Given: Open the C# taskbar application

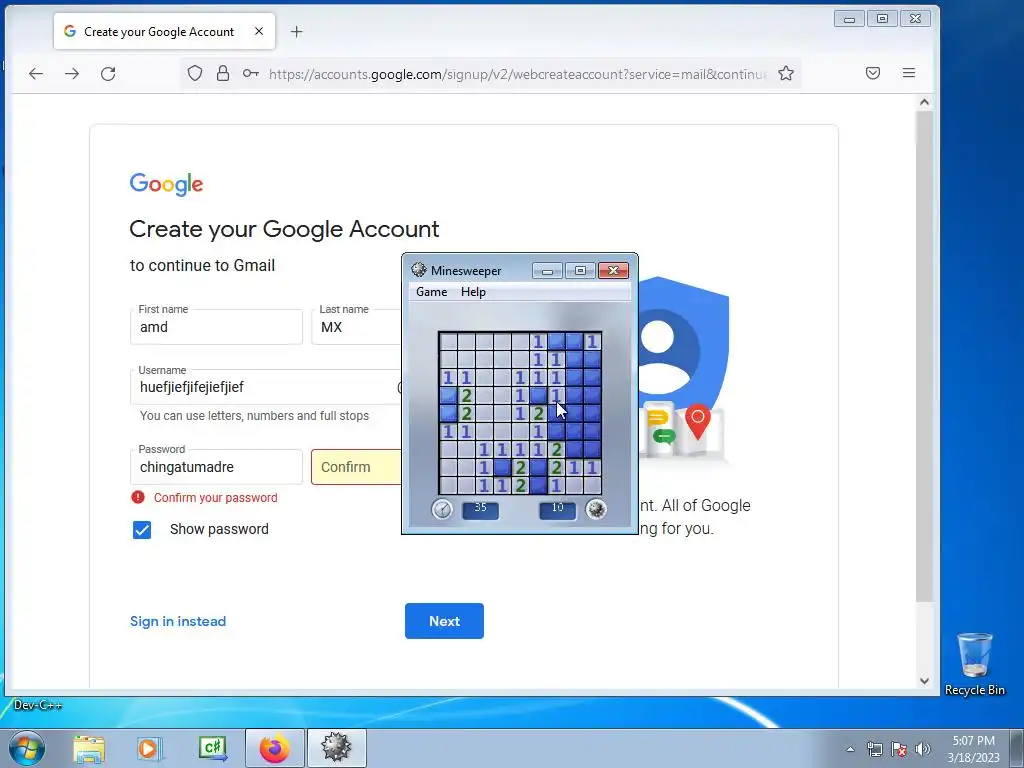Looking at the screenshot, I should (213, 748).
